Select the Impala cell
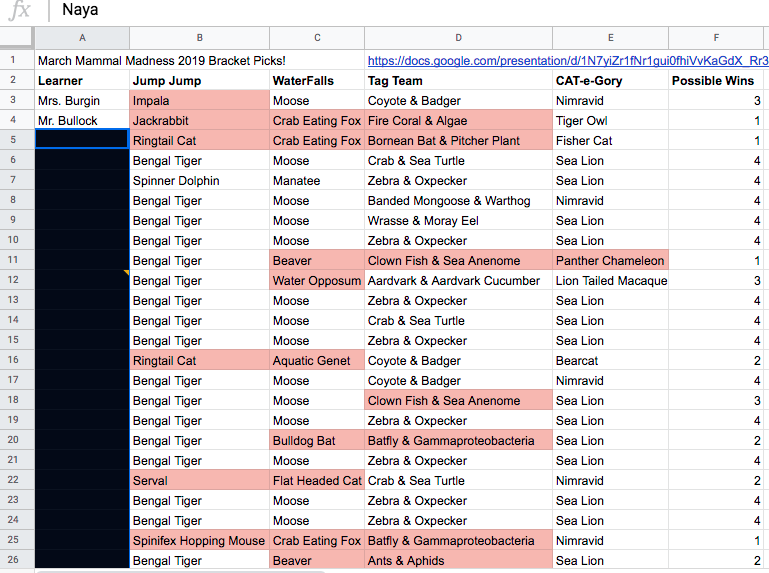This screenshot has width=769, height=573. click(x=200, y=101)
